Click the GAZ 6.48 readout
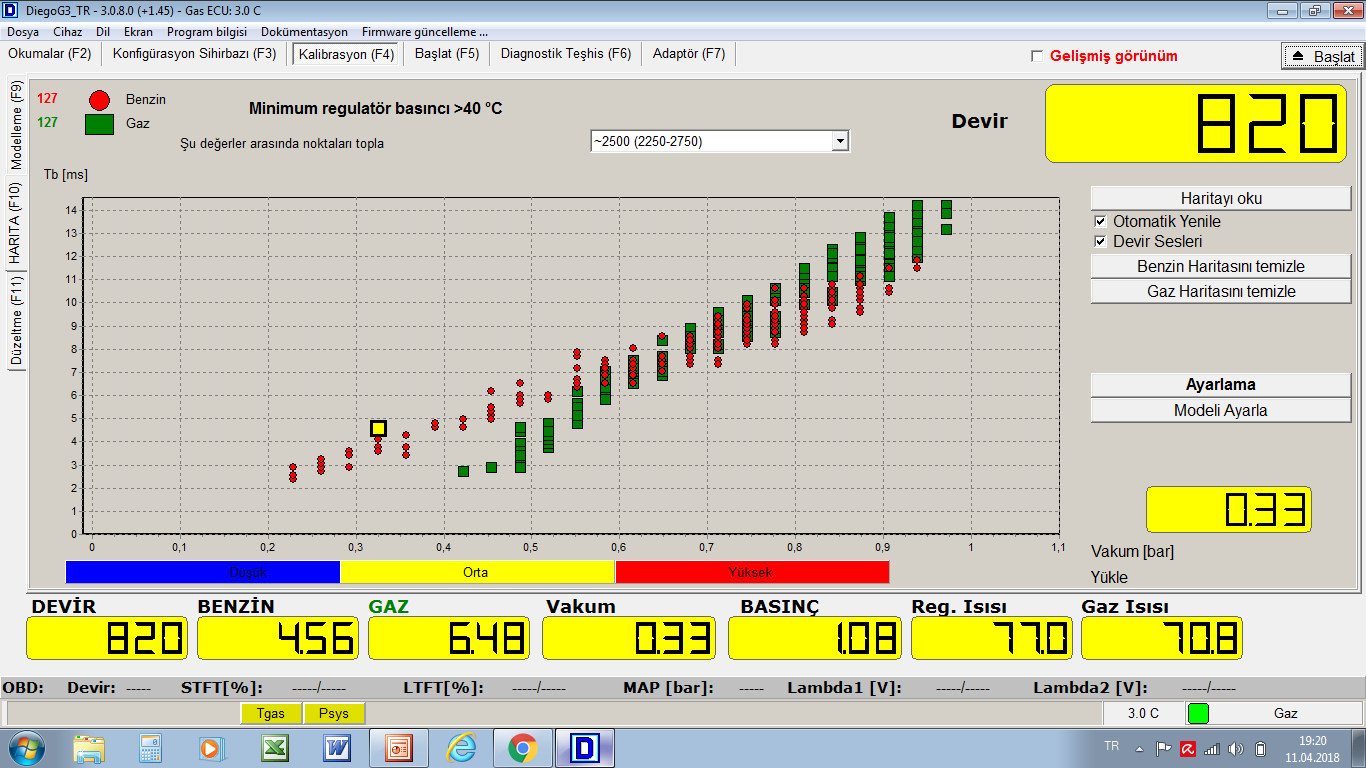The image size is (1366, 768). tap(449, 638)
